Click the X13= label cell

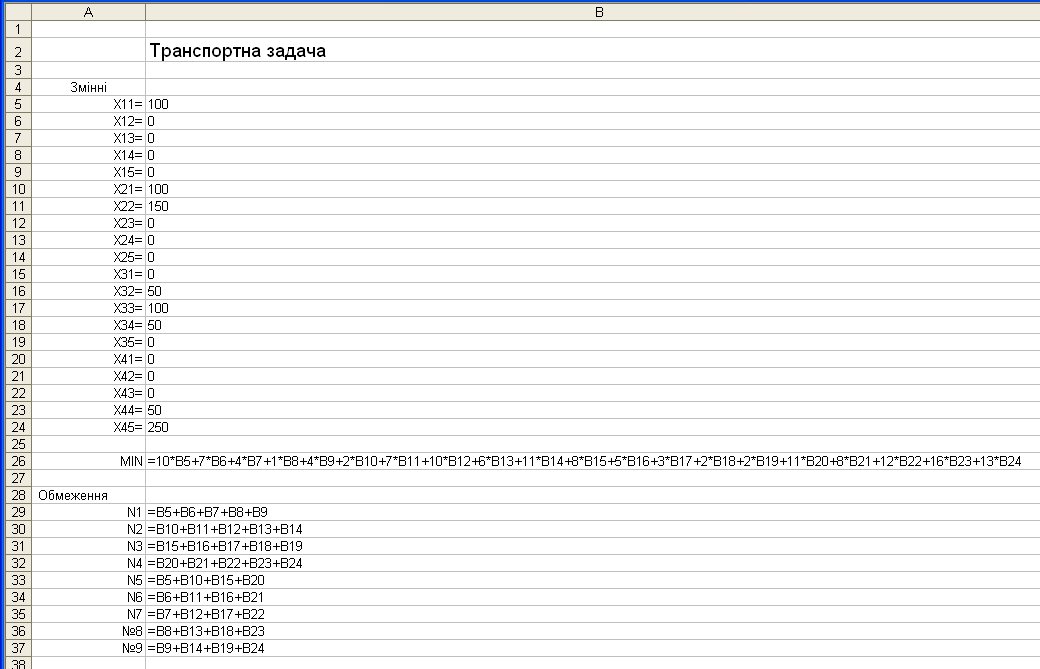88,138
